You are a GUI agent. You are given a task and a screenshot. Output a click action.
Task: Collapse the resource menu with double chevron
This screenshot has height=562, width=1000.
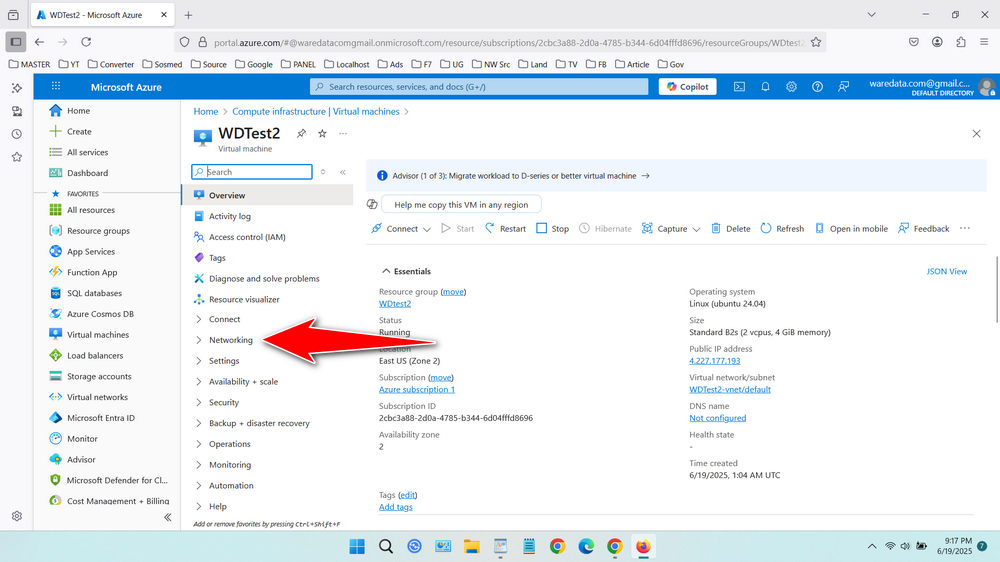342,172
